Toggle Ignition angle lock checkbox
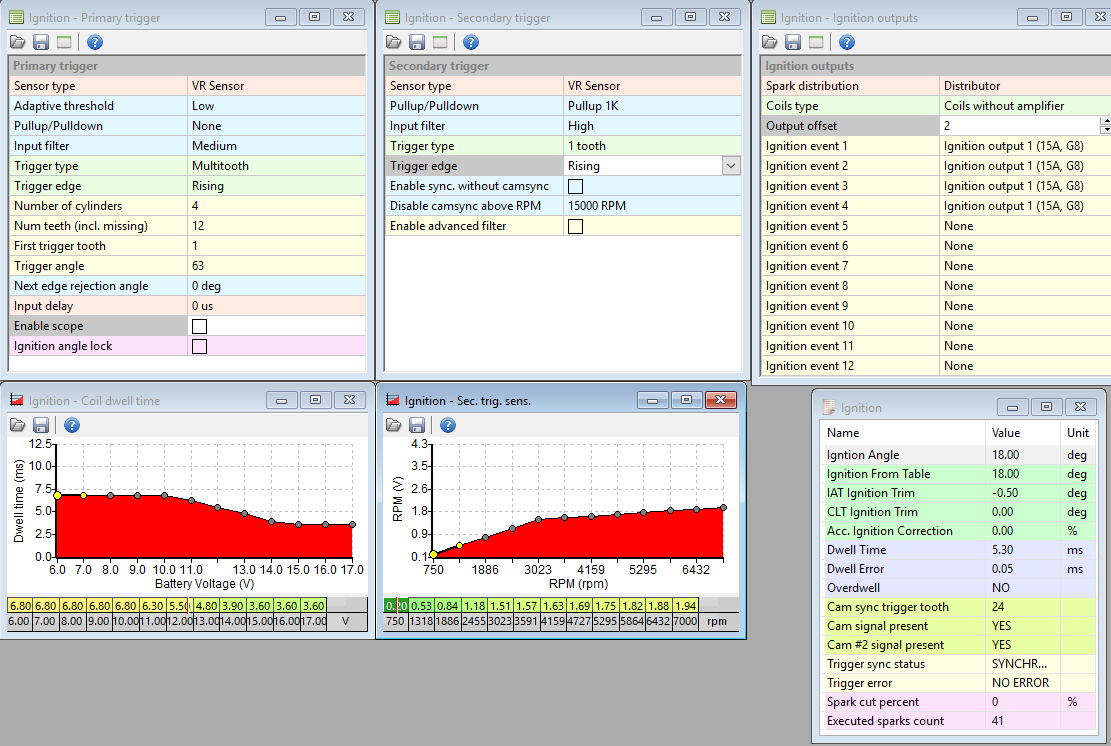Viewport: 1111px width, 746px height. click(199, 346)
